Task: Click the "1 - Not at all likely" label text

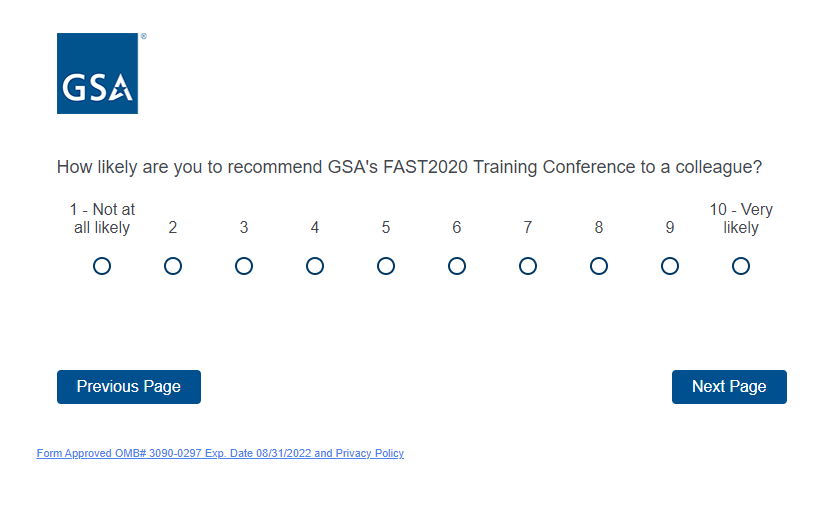Action: (102, 219)
